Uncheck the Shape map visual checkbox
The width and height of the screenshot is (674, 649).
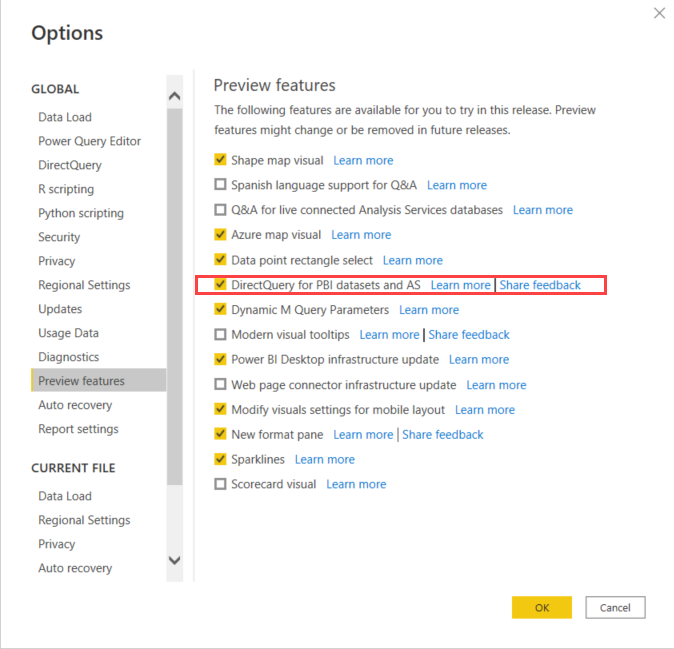click(220, 160)
